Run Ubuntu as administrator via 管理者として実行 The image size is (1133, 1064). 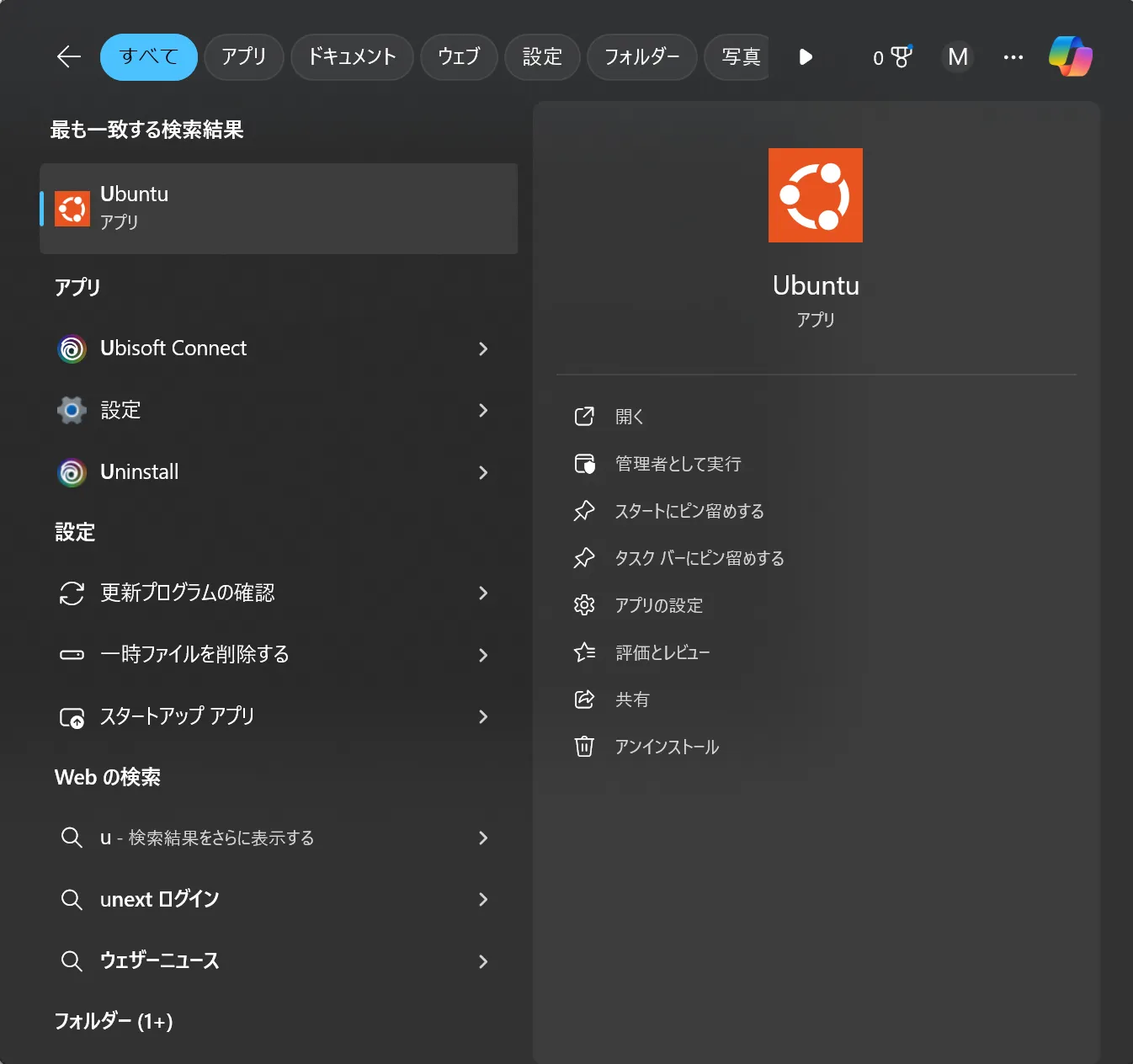click(x=678, y=464)
